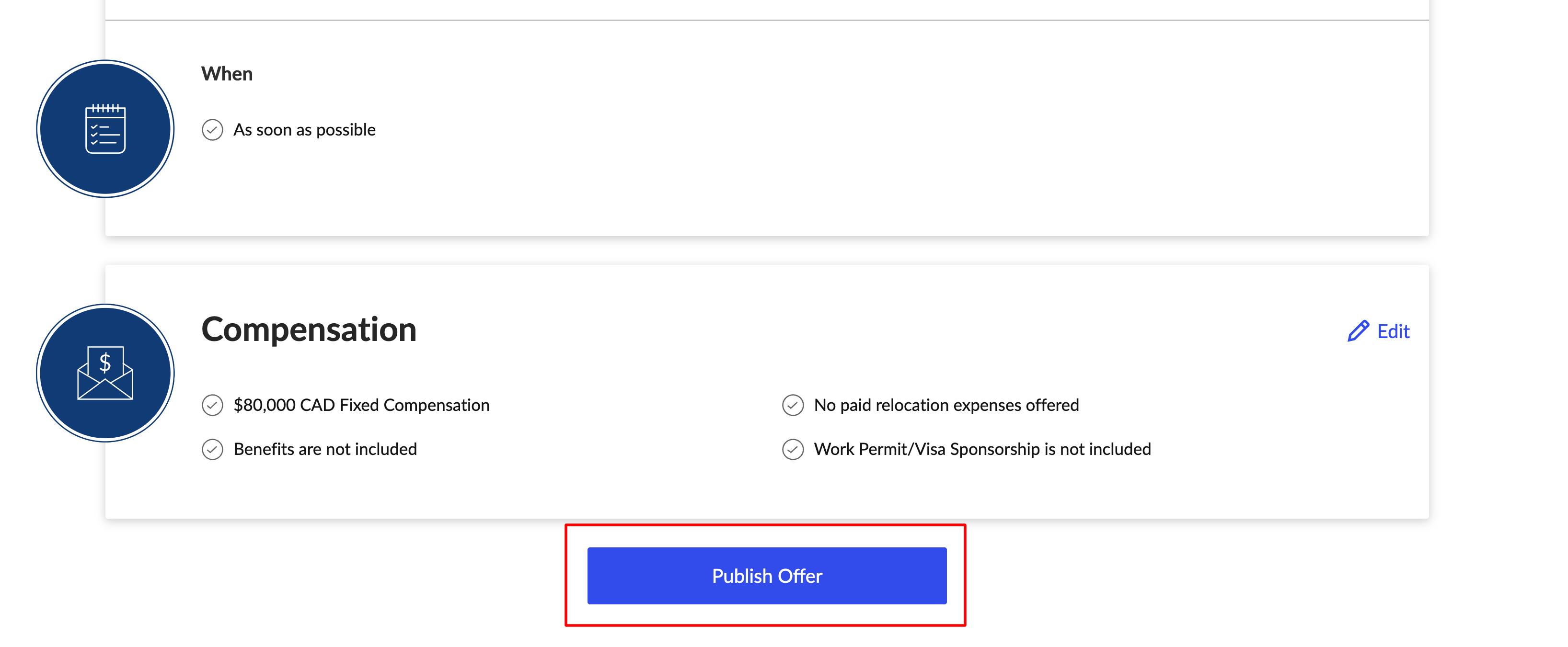Click the When section heading
Viewport: 1568px width, 647px height.
(x=227, y=74)
